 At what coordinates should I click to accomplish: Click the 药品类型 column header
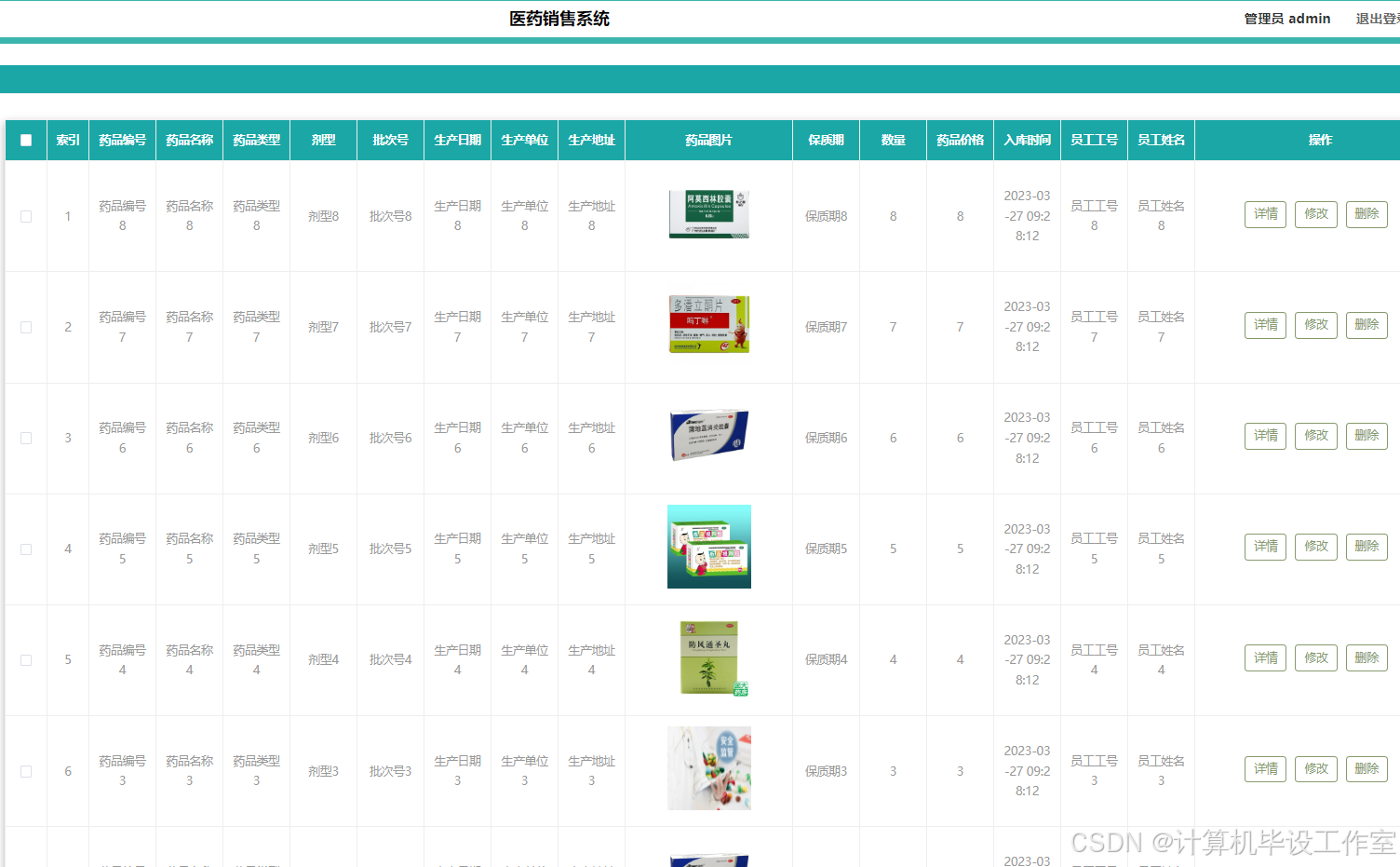click(257, 140)
